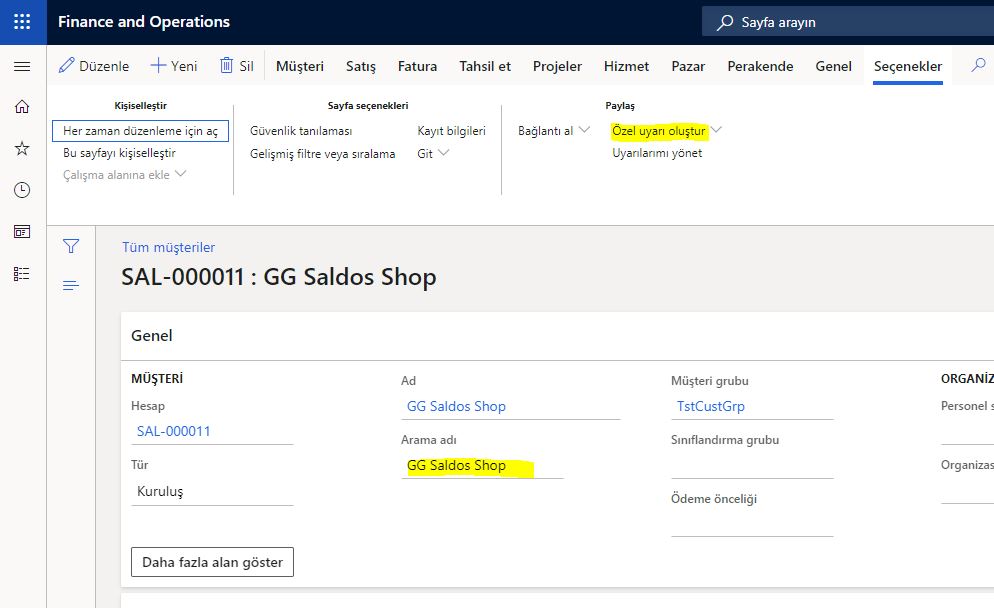Click the search magnifier in action bar

pyautogui.click(x=978, y=65)
